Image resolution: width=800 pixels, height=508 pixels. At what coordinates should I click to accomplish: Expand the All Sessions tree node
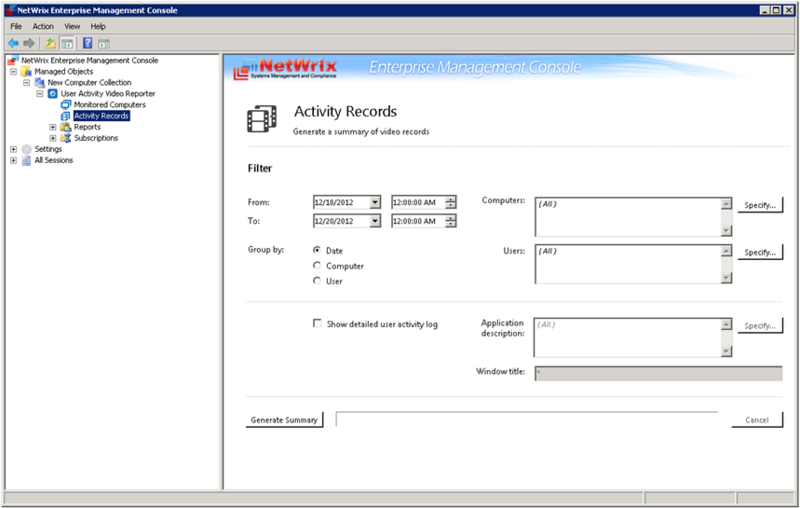14,160
